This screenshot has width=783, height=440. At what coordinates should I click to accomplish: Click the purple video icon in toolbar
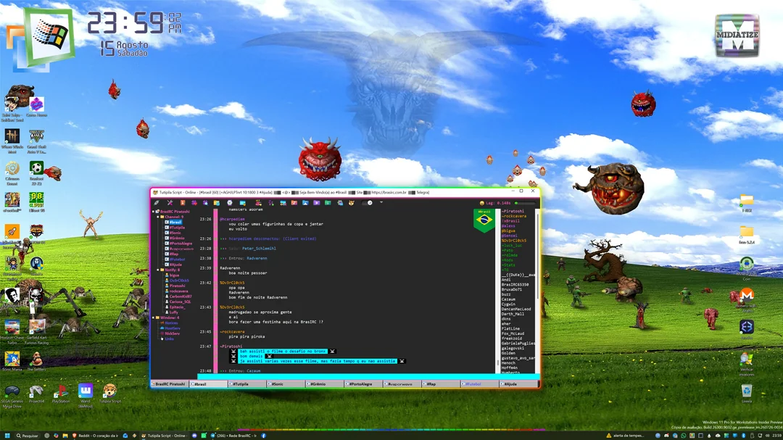coord(316,203)
